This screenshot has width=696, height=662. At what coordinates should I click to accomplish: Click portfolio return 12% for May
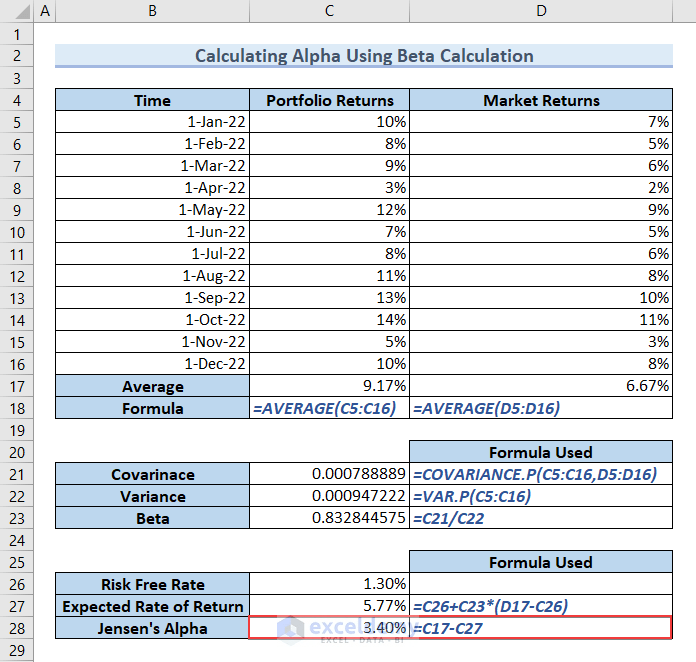pyautogui.click(x=329, y=210)
